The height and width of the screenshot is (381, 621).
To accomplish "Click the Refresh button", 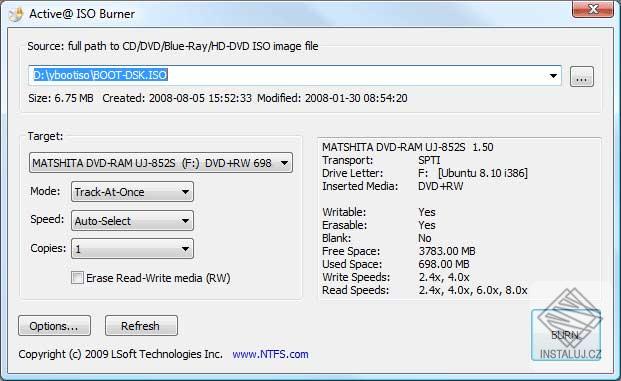I will click(x=141, y=326).
